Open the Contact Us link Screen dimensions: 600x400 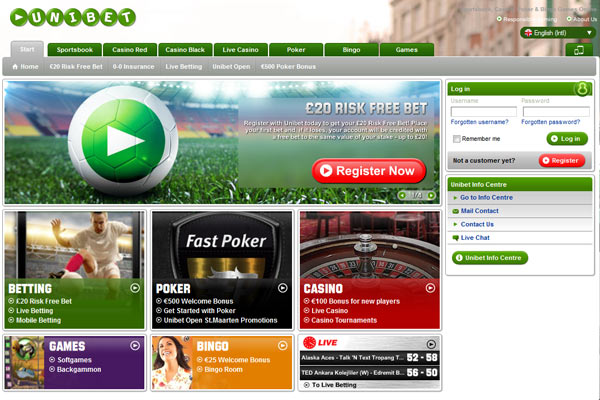(477, 224)
